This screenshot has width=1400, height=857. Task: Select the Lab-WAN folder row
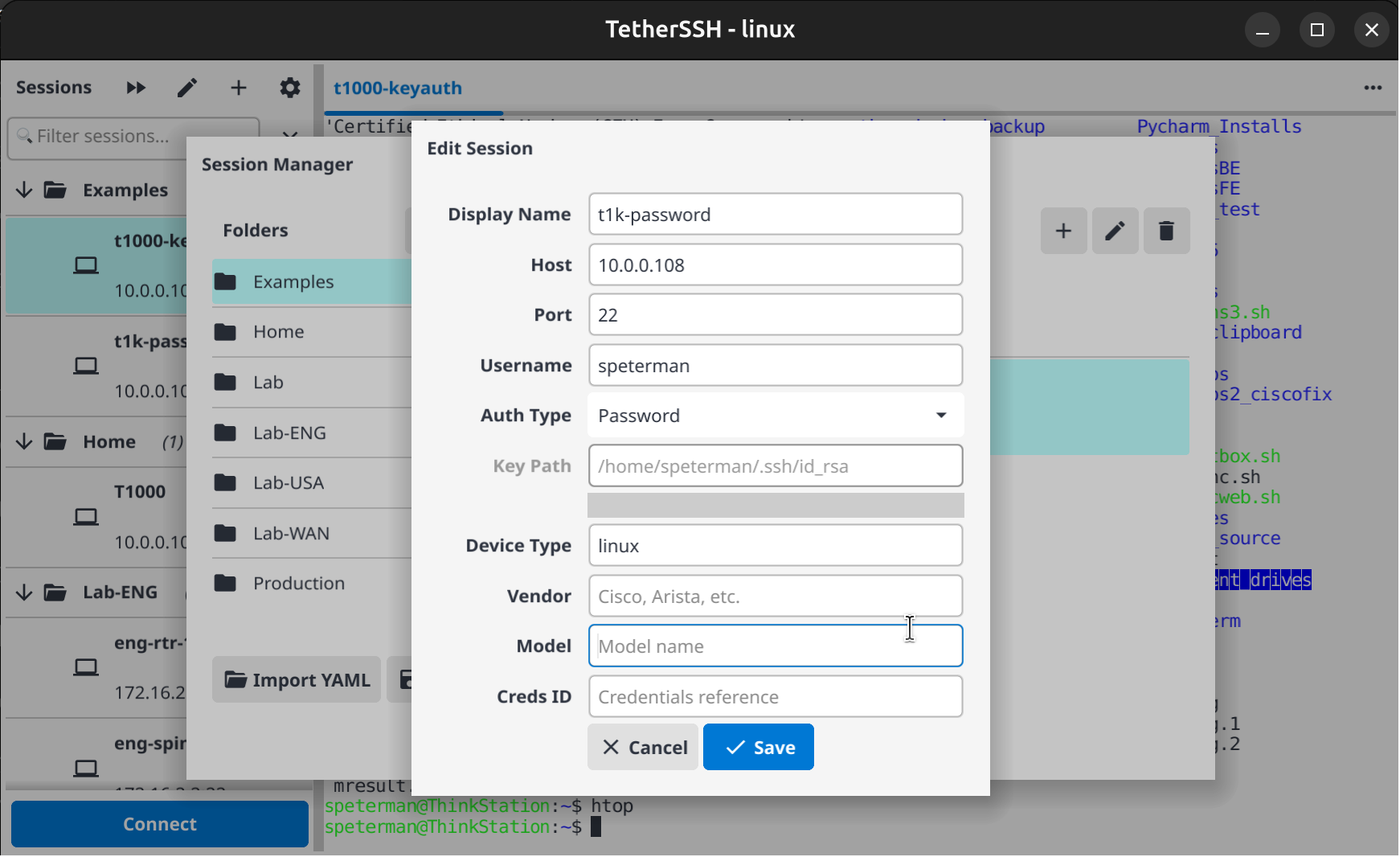312,533
